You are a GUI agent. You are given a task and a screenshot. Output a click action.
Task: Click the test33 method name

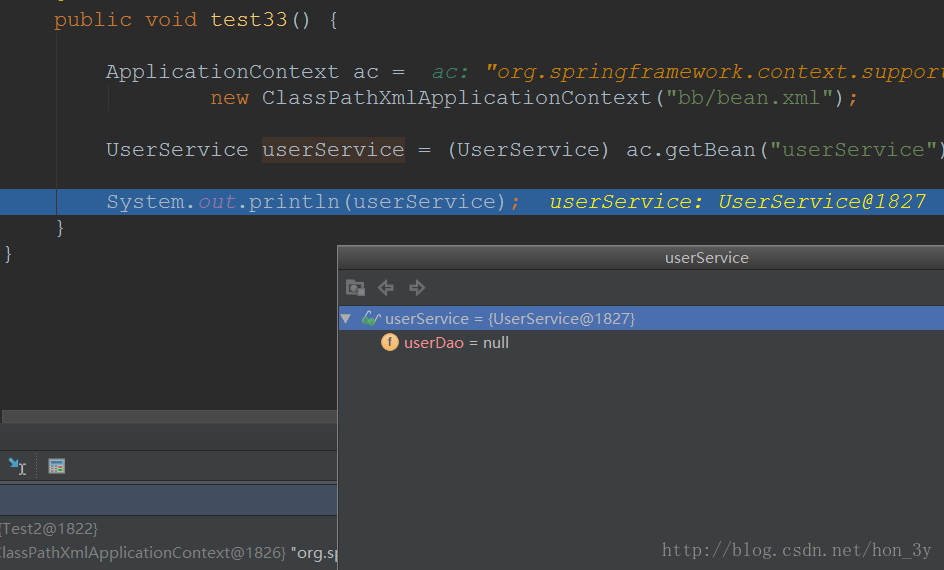(249, 20)
